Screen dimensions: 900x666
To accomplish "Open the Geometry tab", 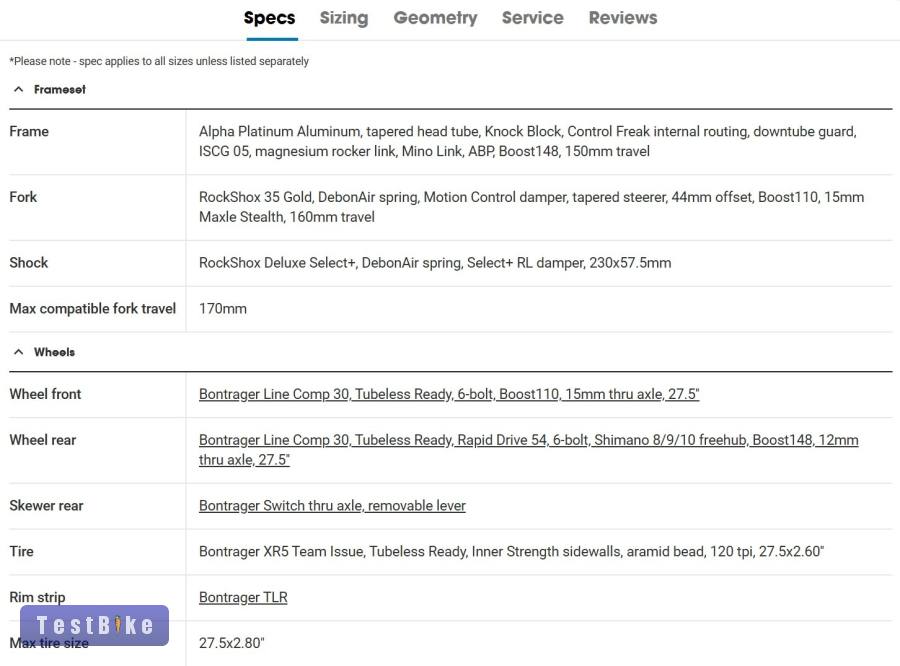I will click(x=435, y=18).
